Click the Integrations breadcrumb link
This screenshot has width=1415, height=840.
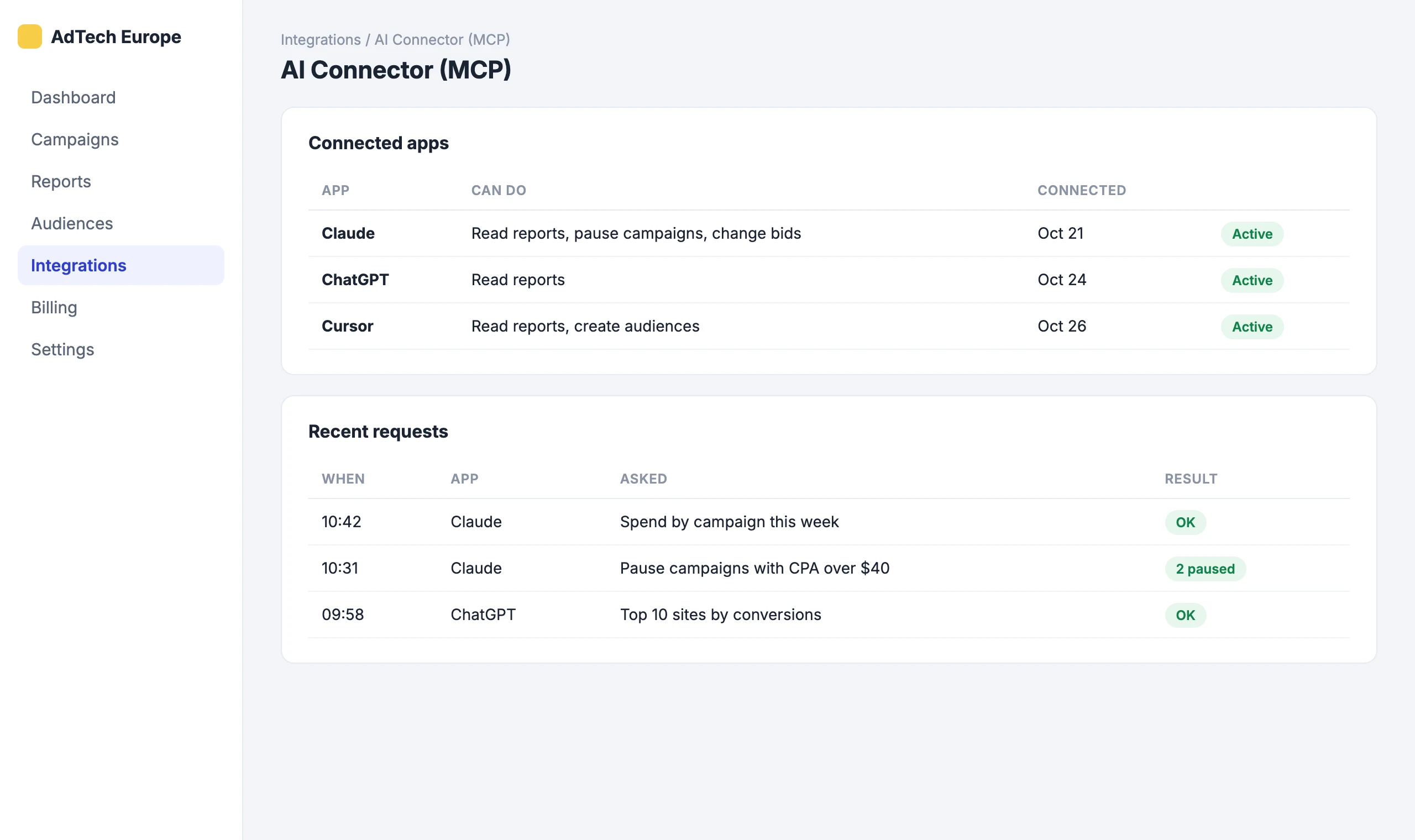click(321, 40)
